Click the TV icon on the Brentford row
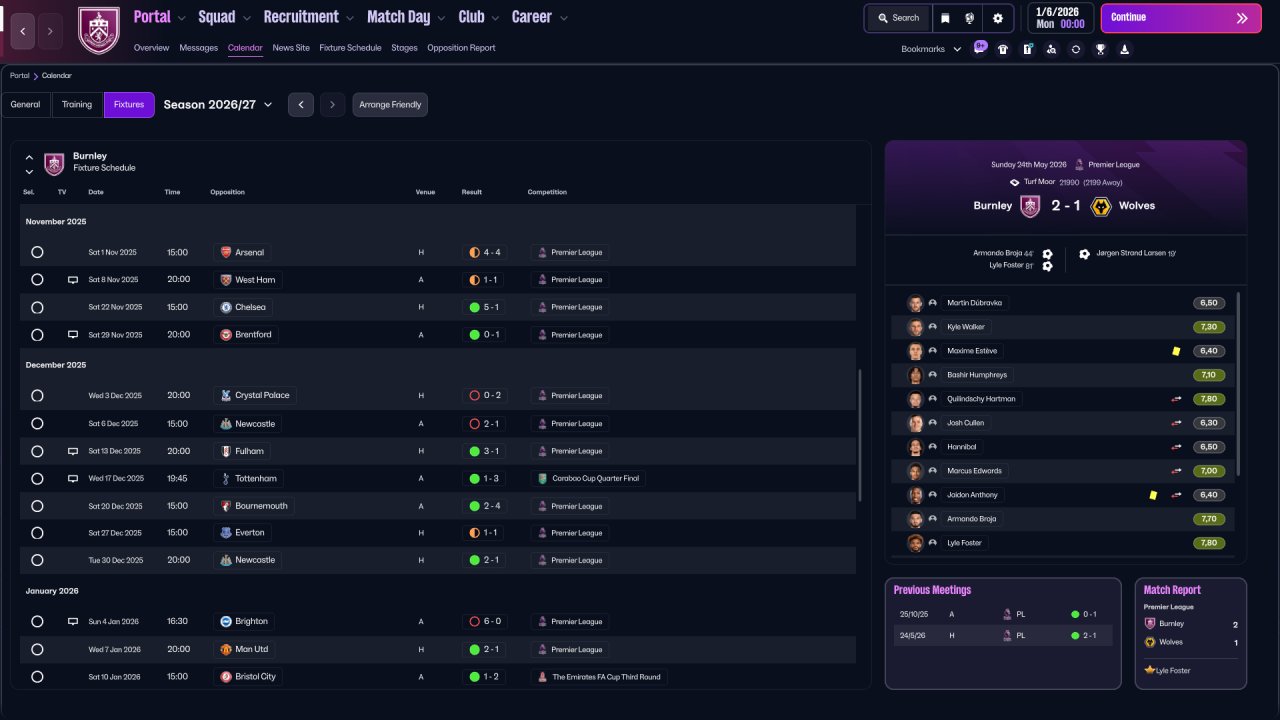This screenshot has height=720, width=1280. point(73,335)
